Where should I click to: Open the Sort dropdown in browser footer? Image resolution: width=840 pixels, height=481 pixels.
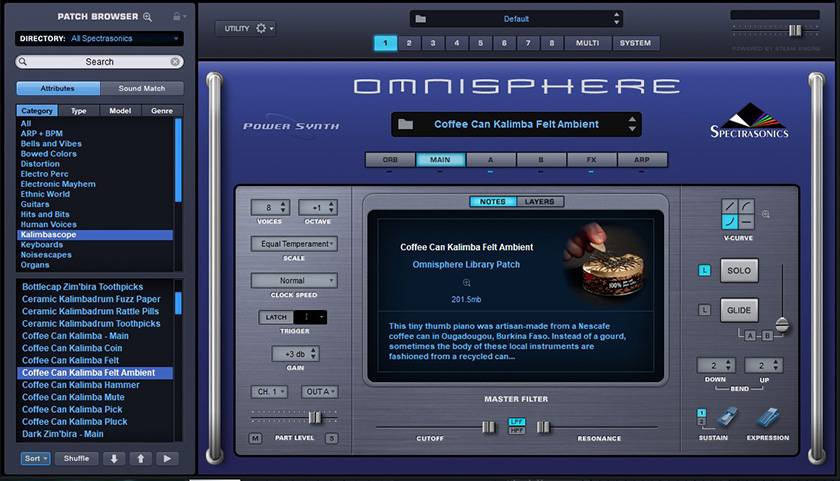click(35, 459)
